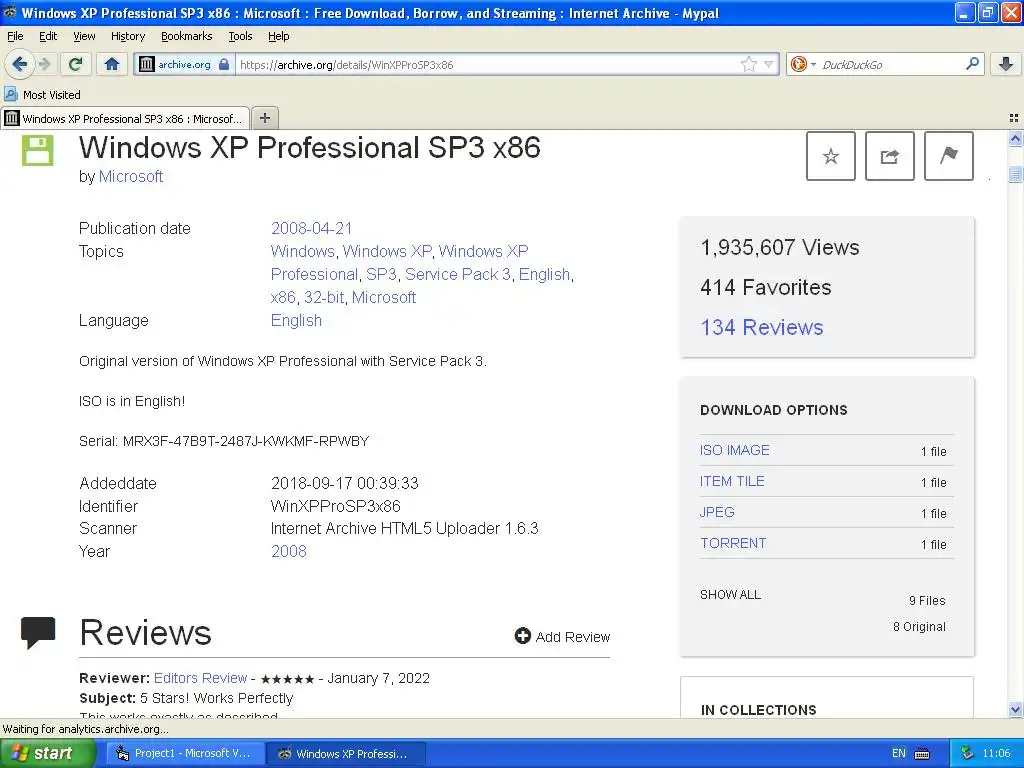Select the serial key text line
The height and width of the screenshot is (768, 1024).
click(x=224, y=441)
